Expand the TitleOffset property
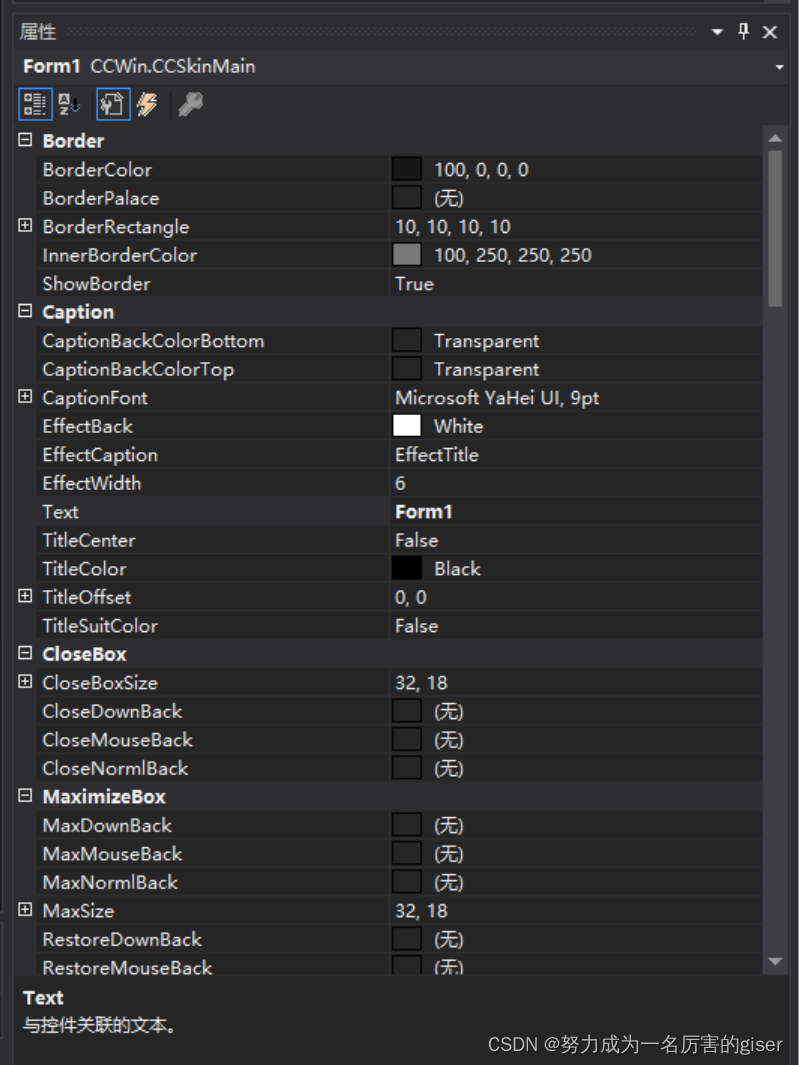 25,596
